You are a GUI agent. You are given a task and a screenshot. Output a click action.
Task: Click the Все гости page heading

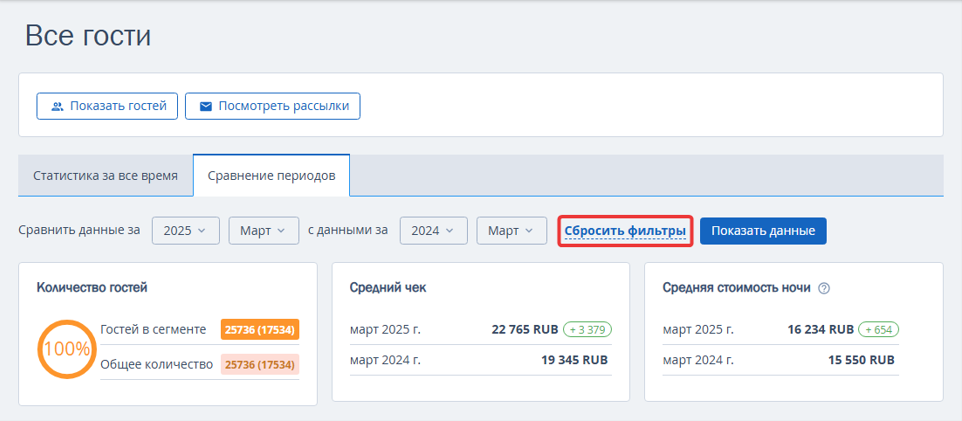[x=88, y=36]
